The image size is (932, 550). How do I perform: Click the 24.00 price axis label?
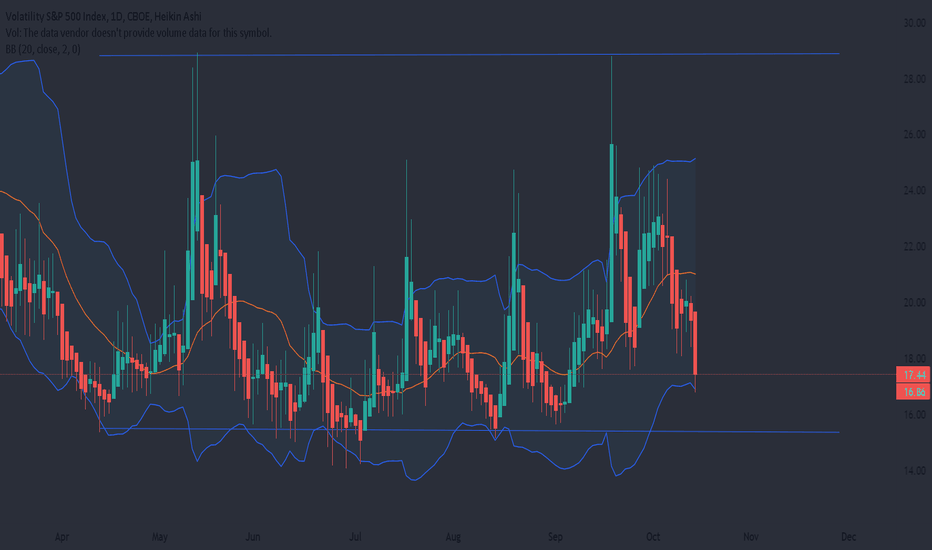coord(914,191)
